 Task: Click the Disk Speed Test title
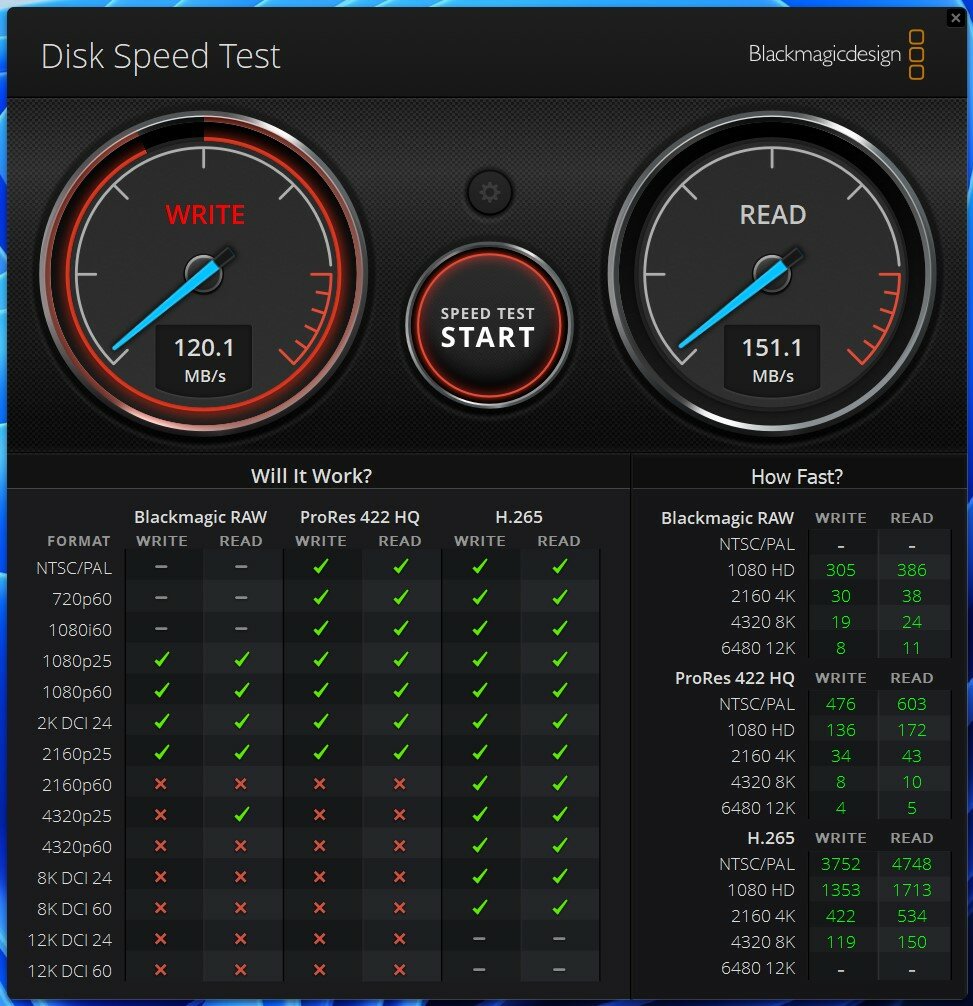tap(160, 56)
